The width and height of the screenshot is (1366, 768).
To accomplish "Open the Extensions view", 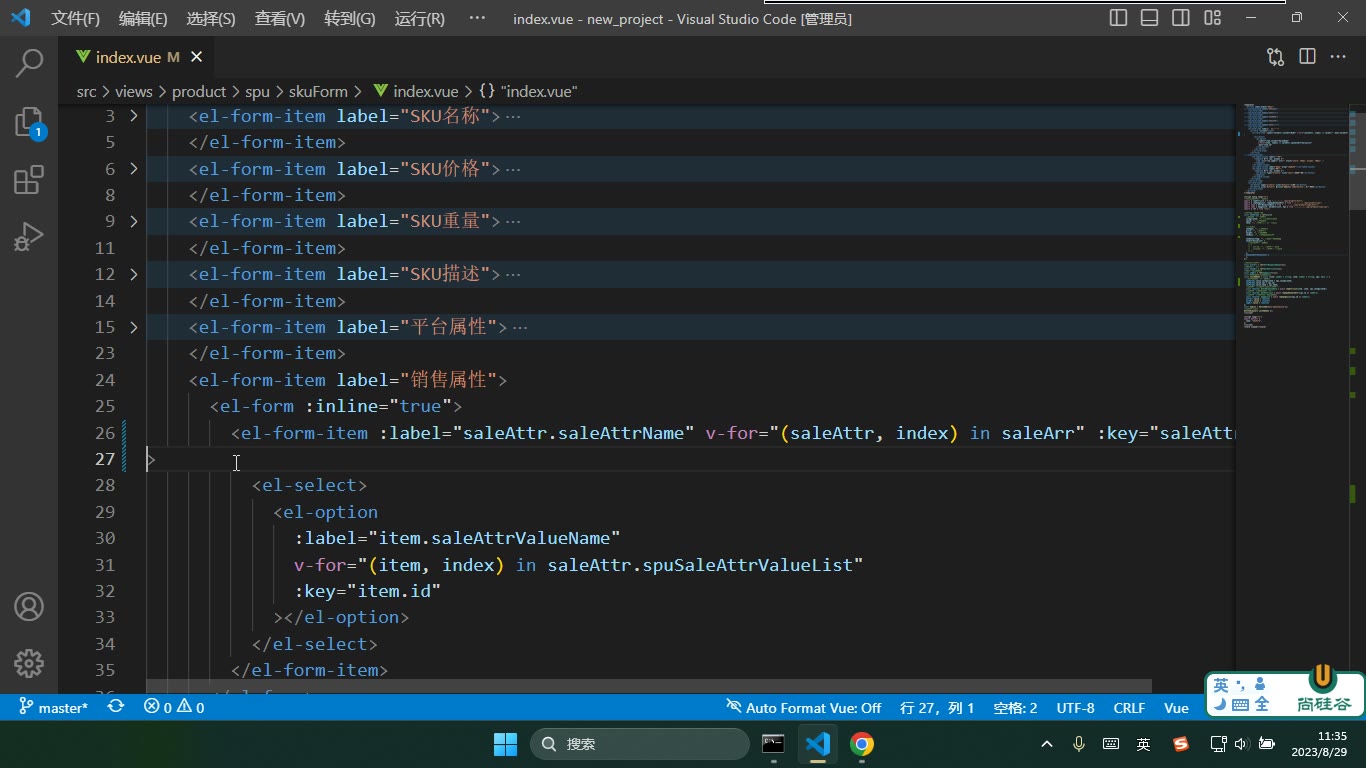I will tap(29, 180).
